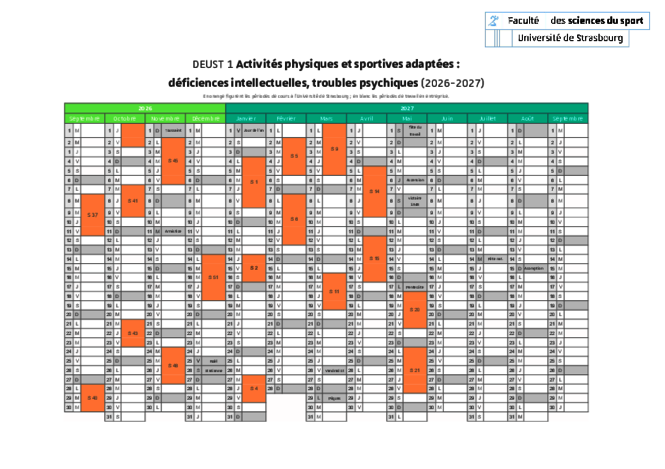Select the orange S 51 week block
The image size is (665, 469).
pos(213,277)
